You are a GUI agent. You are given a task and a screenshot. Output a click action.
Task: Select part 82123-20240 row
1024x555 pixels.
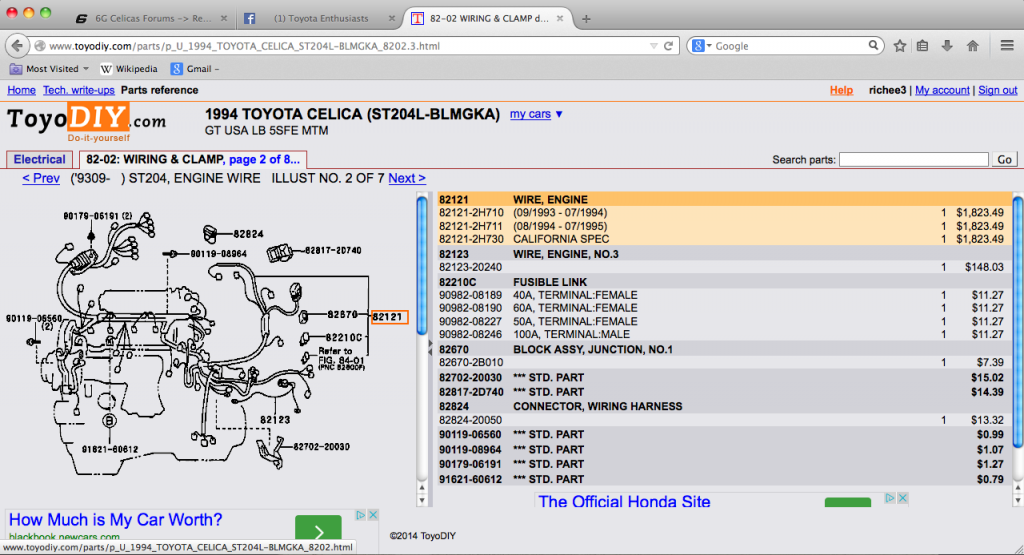click(724, 267)
